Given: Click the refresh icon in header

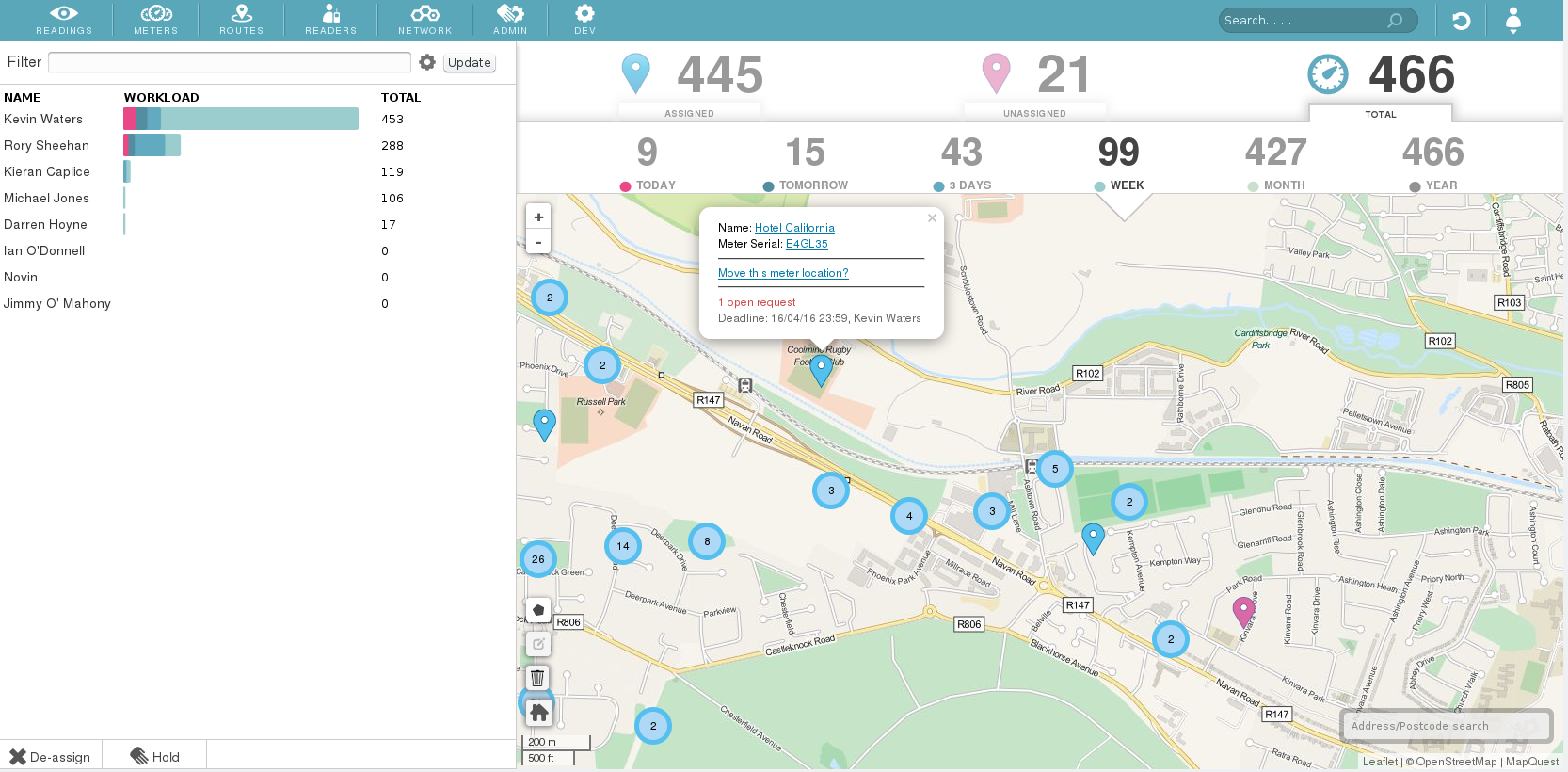Looking at the screenshot, I should [1461, 20].
